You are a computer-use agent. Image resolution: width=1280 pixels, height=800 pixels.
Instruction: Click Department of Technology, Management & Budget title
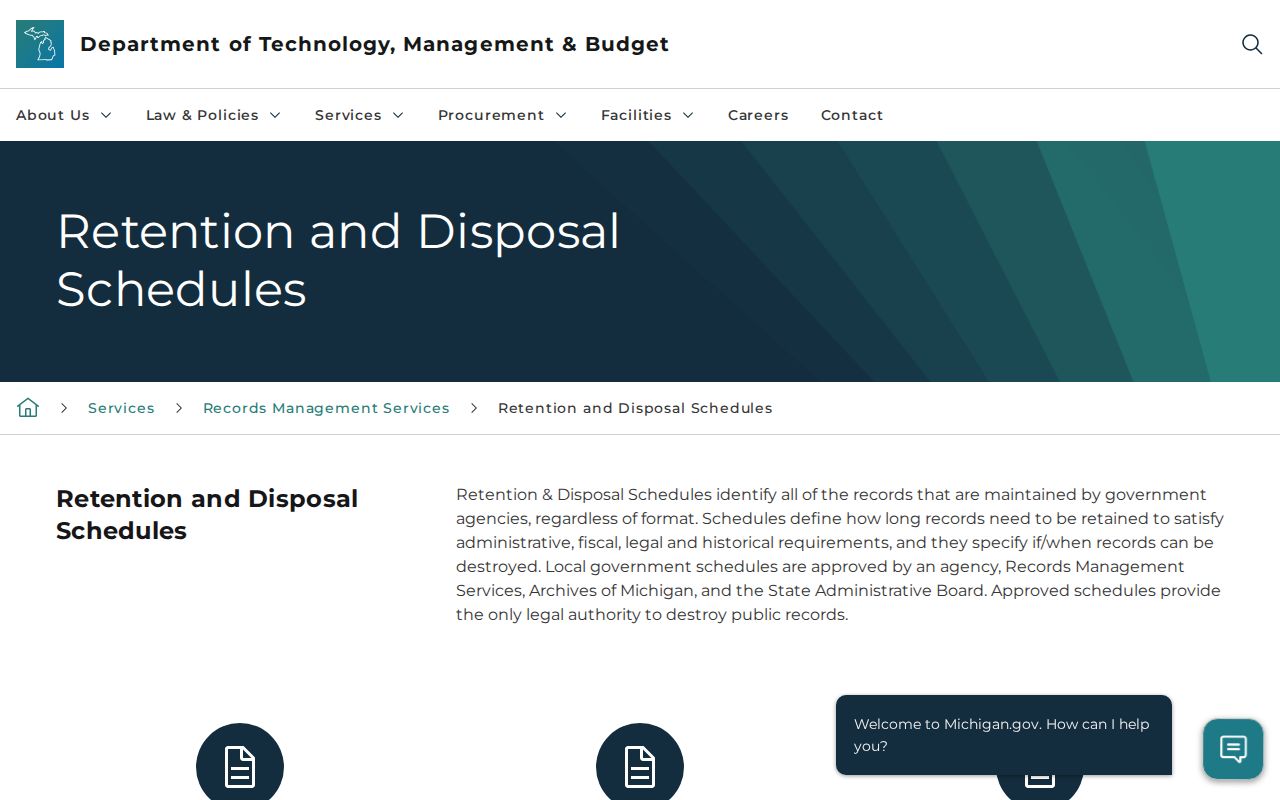374,44
